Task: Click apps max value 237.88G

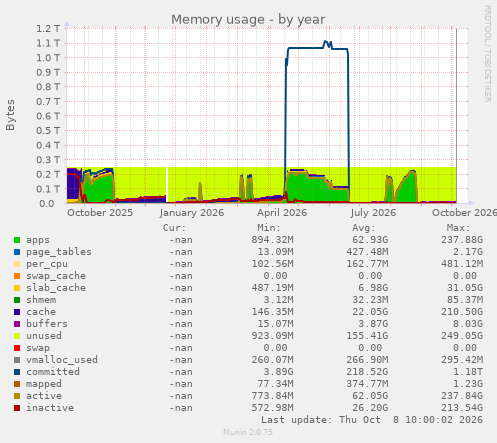Action: pos(462,240)
